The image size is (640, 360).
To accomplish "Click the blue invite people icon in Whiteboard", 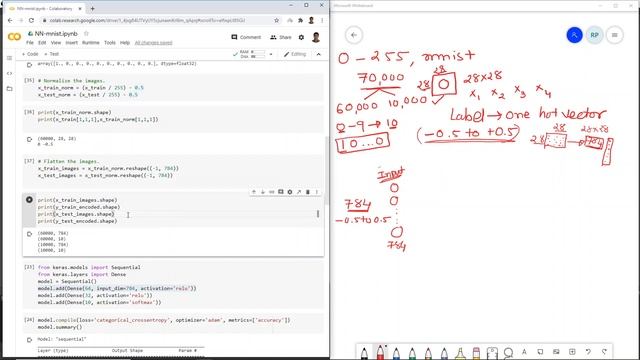I will pos(574,35).
